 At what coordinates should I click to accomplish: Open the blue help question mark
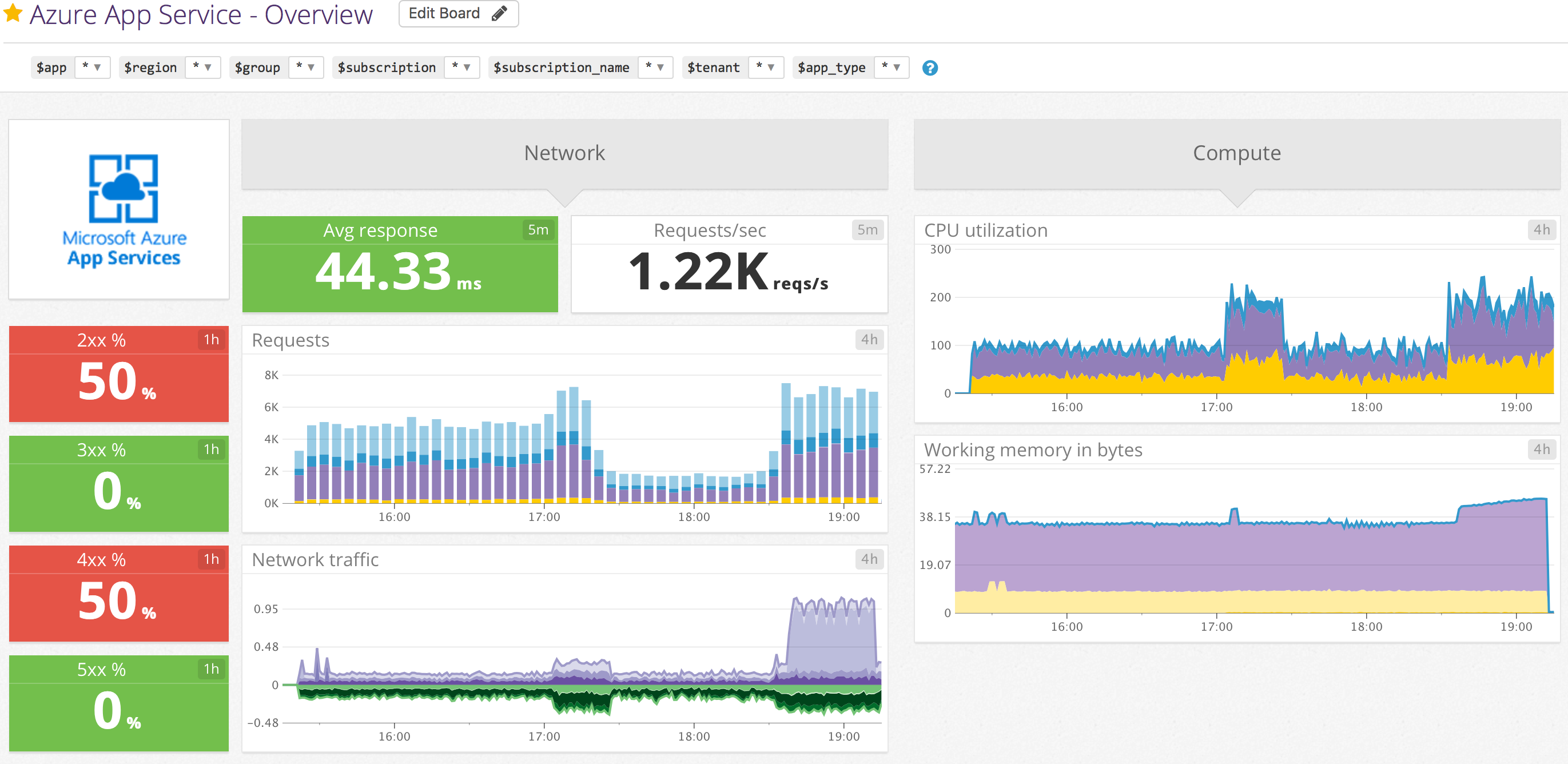pyautogui.click(x=929, y=67)
